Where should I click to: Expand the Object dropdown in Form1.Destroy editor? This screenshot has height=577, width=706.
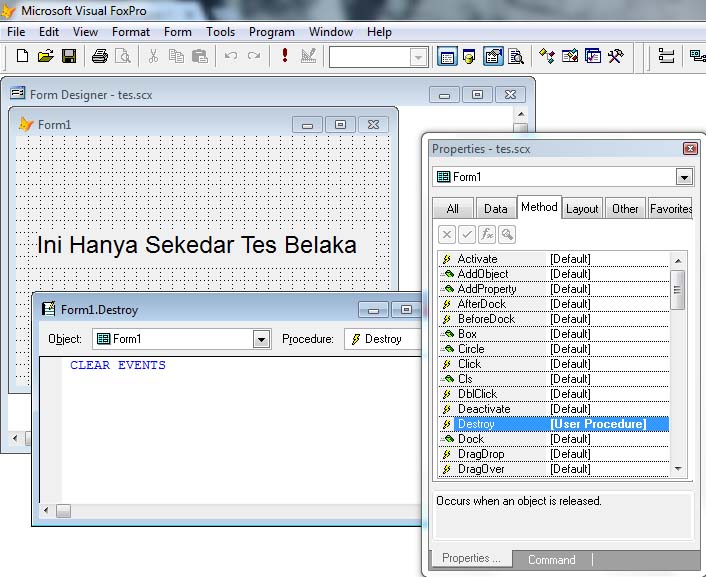tap(261, 339)
